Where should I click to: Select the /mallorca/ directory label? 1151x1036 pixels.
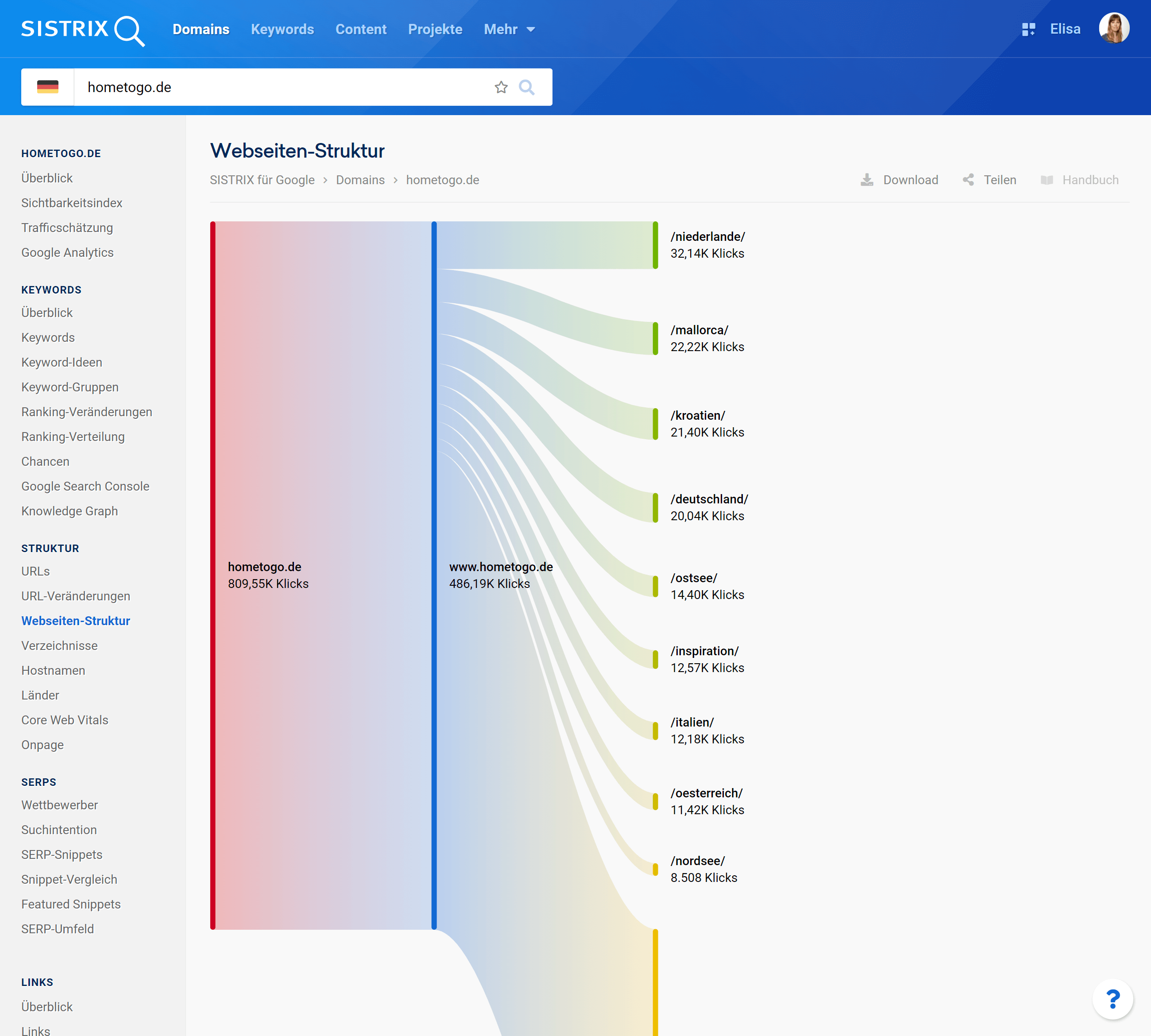pos(699,330)
